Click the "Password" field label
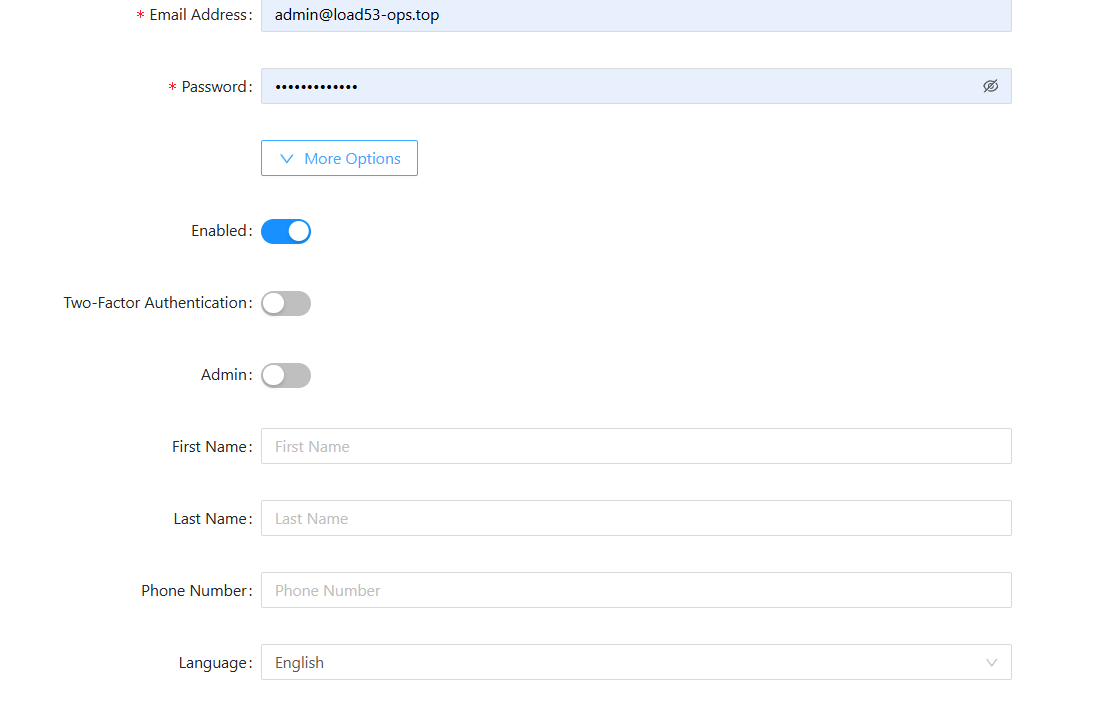Viewport: 1106px width, 705px height. (x=214, y=87)
